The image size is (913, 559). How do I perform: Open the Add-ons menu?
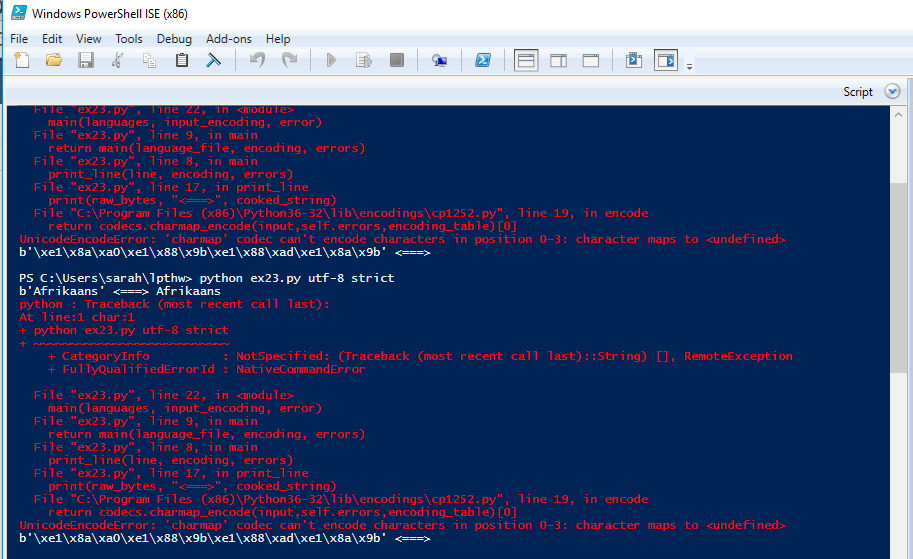[229, 38]
